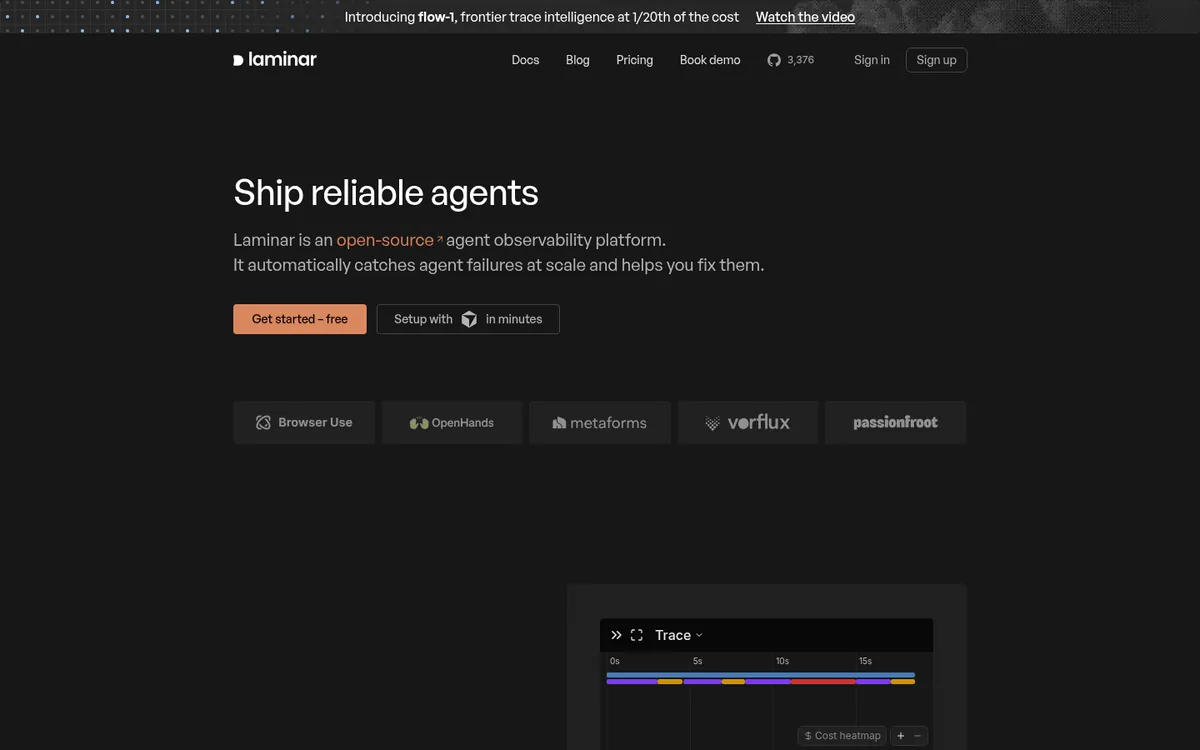
Task: Open the Pricing page
Action: click(635, 60)
